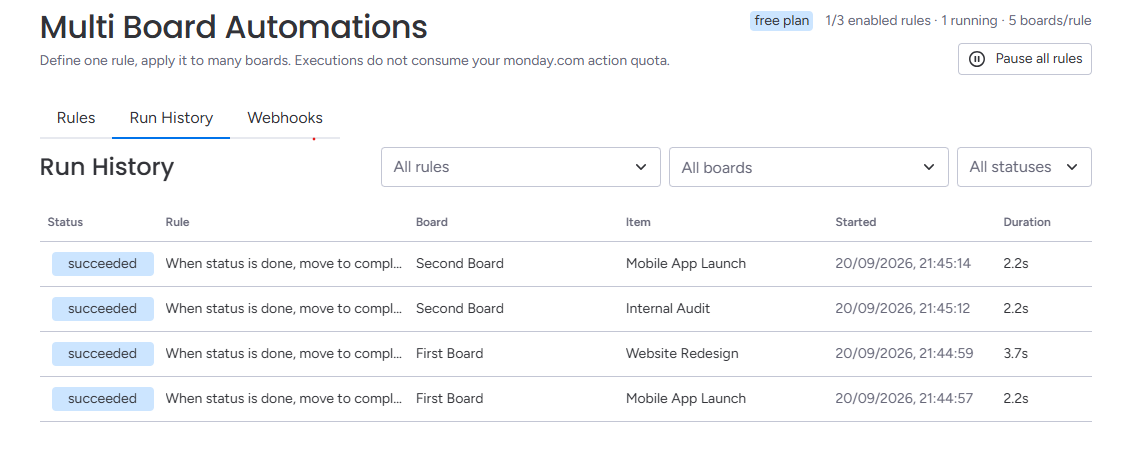Image resolution: width=1134 pixels, height=458 pixels.
Task: Switch to the Webhooks tab
Action: pyautogui.click(x=285, y=118)
